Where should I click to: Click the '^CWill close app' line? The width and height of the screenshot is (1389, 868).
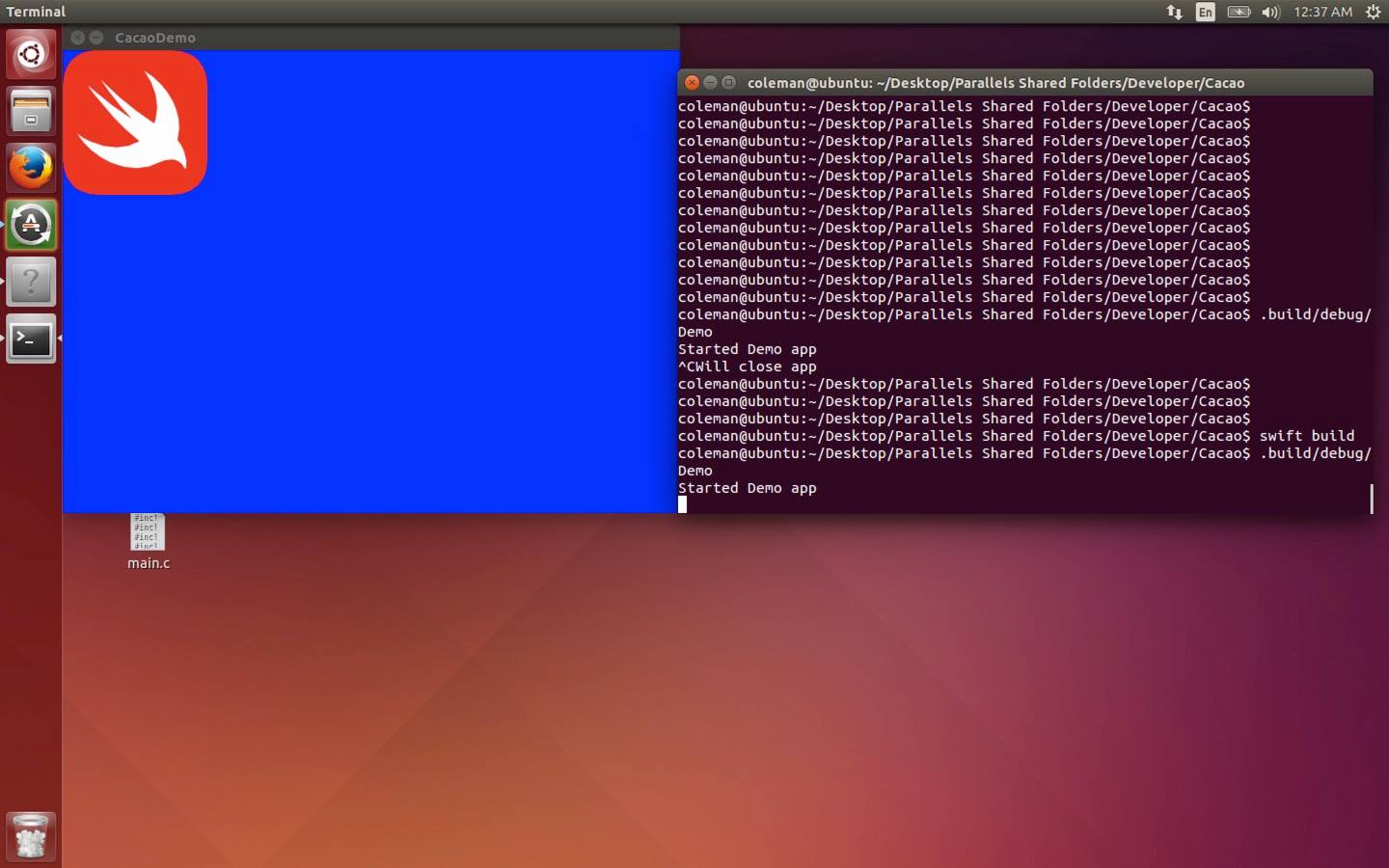pyautogui.click(x=748, y=366)
